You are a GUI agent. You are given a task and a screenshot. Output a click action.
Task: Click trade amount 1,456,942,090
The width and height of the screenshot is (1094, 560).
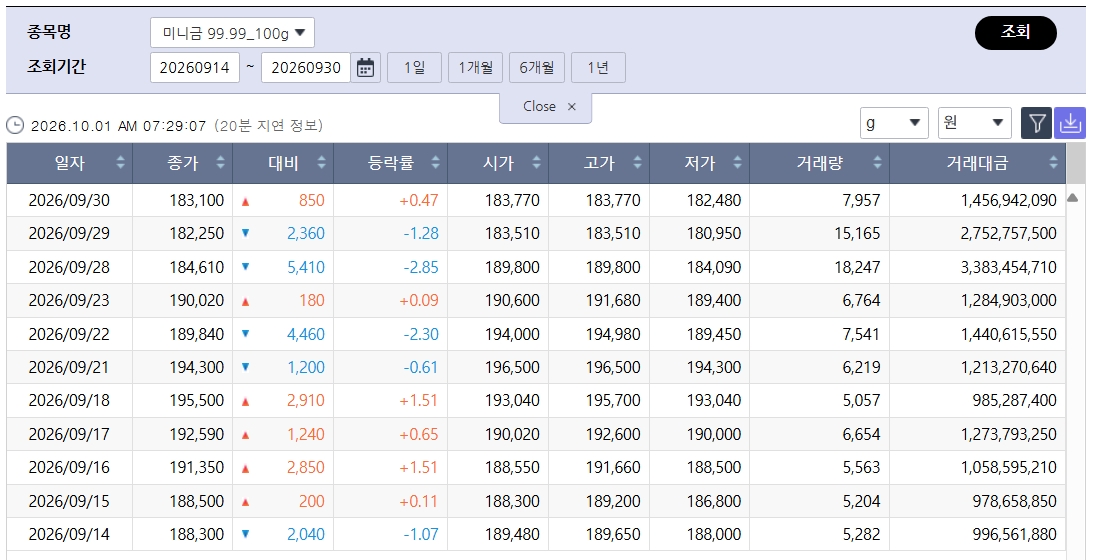click(1009, 200)
